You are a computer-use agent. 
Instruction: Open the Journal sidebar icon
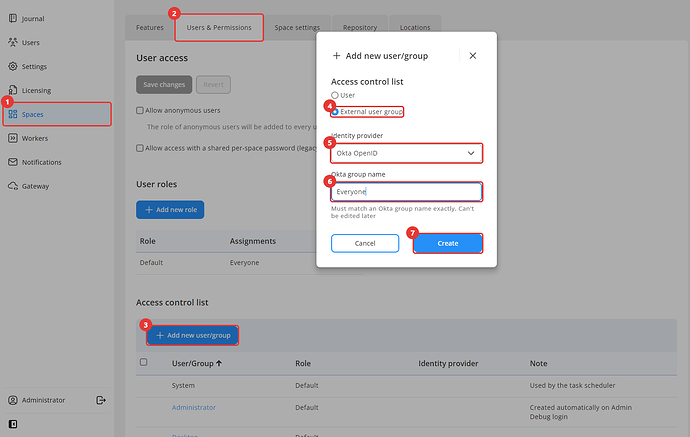(13, 18)
